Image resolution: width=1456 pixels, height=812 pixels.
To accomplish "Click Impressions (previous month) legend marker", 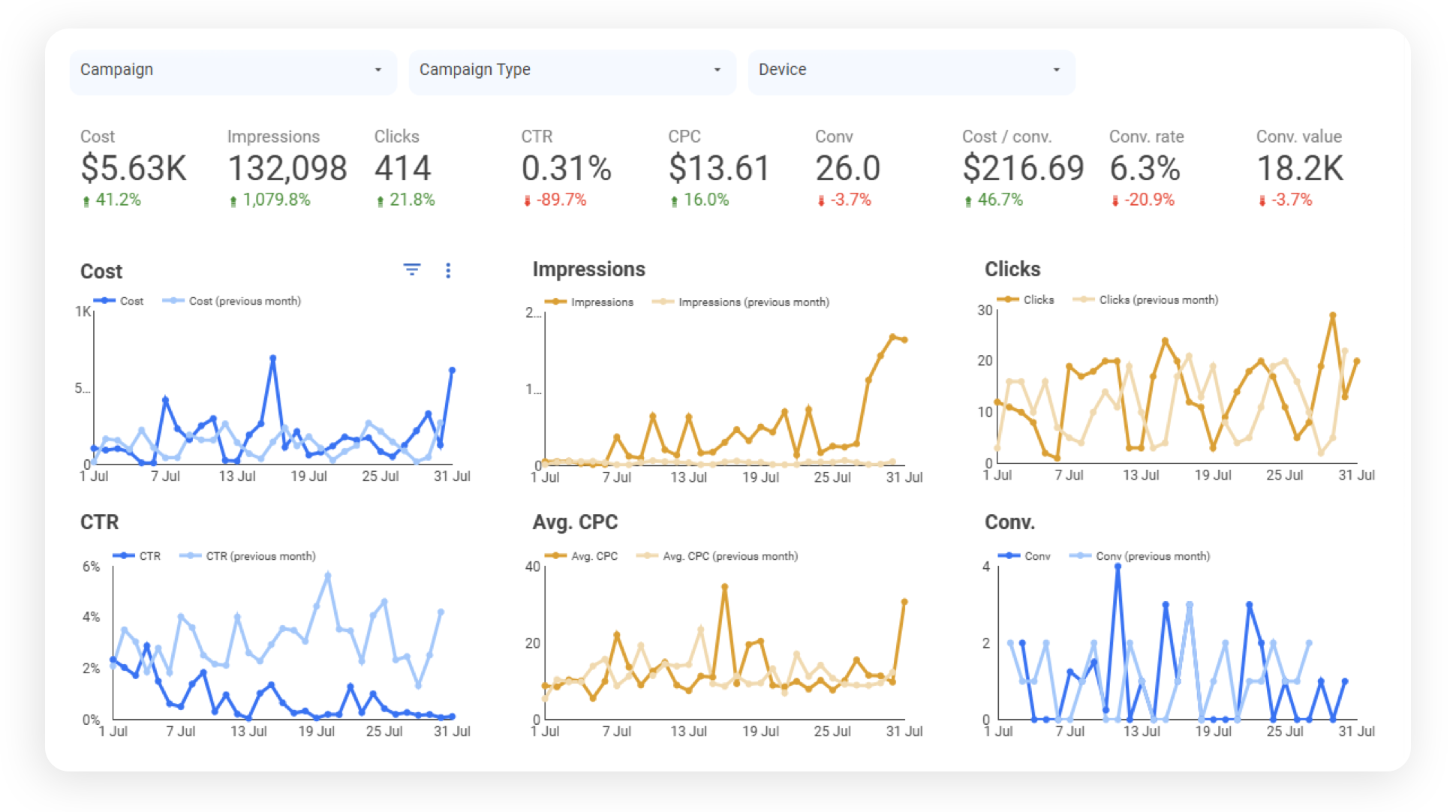I will [x=663, y=302].
